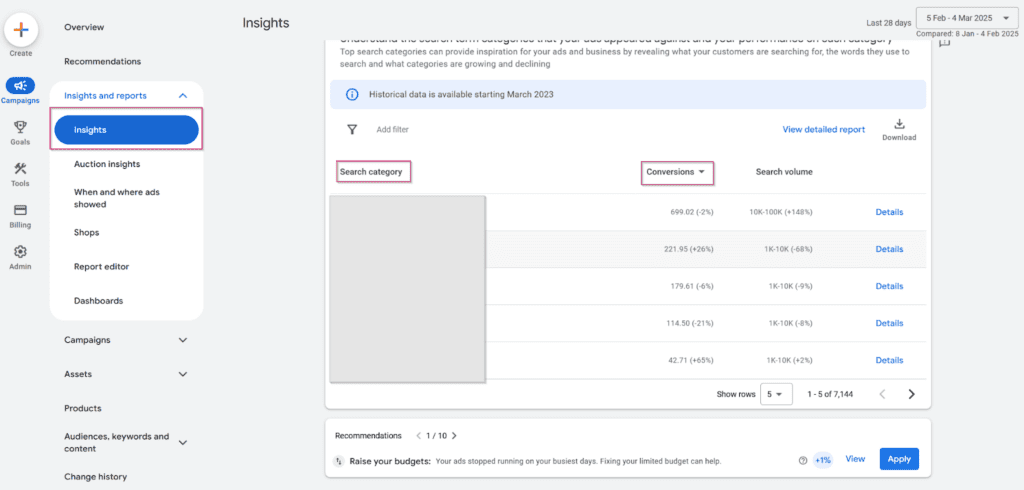Click Search volume column header
The height and width of the screenshot is (490, 1024).
(x=784, y=172)
